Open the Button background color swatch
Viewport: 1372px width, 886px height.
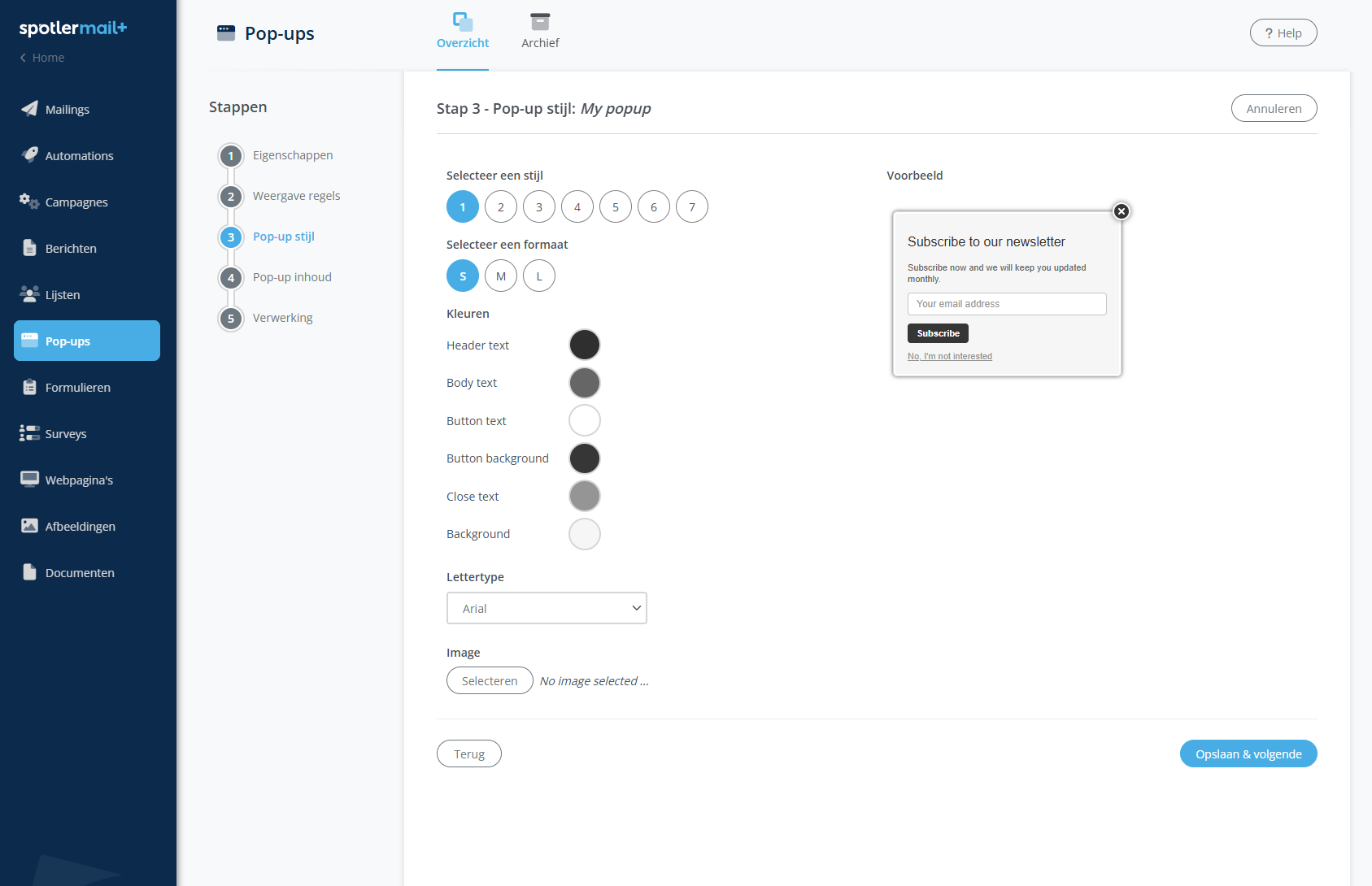585,458
